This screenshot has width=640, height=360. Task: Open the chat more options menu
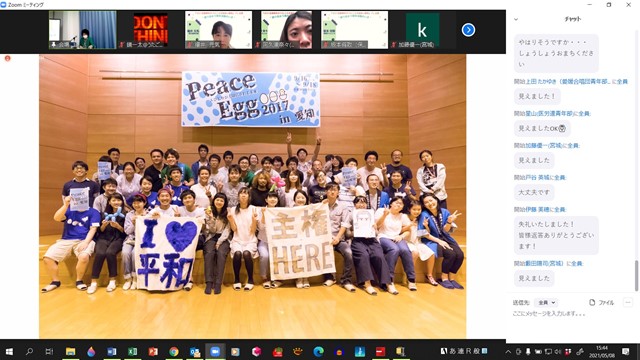click(x=628, y=302)
